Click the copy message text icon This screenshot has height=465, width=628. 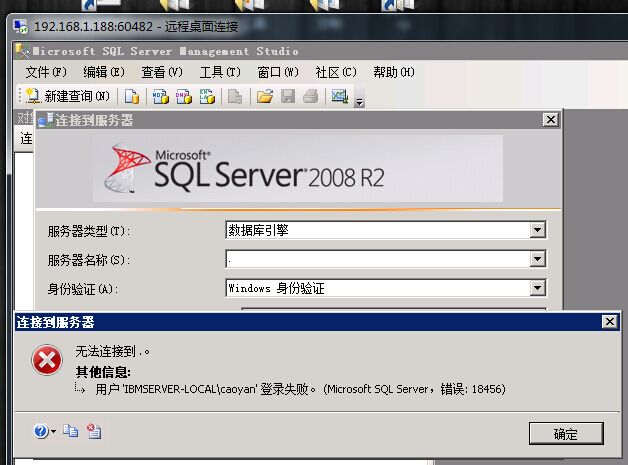point(70,431)
